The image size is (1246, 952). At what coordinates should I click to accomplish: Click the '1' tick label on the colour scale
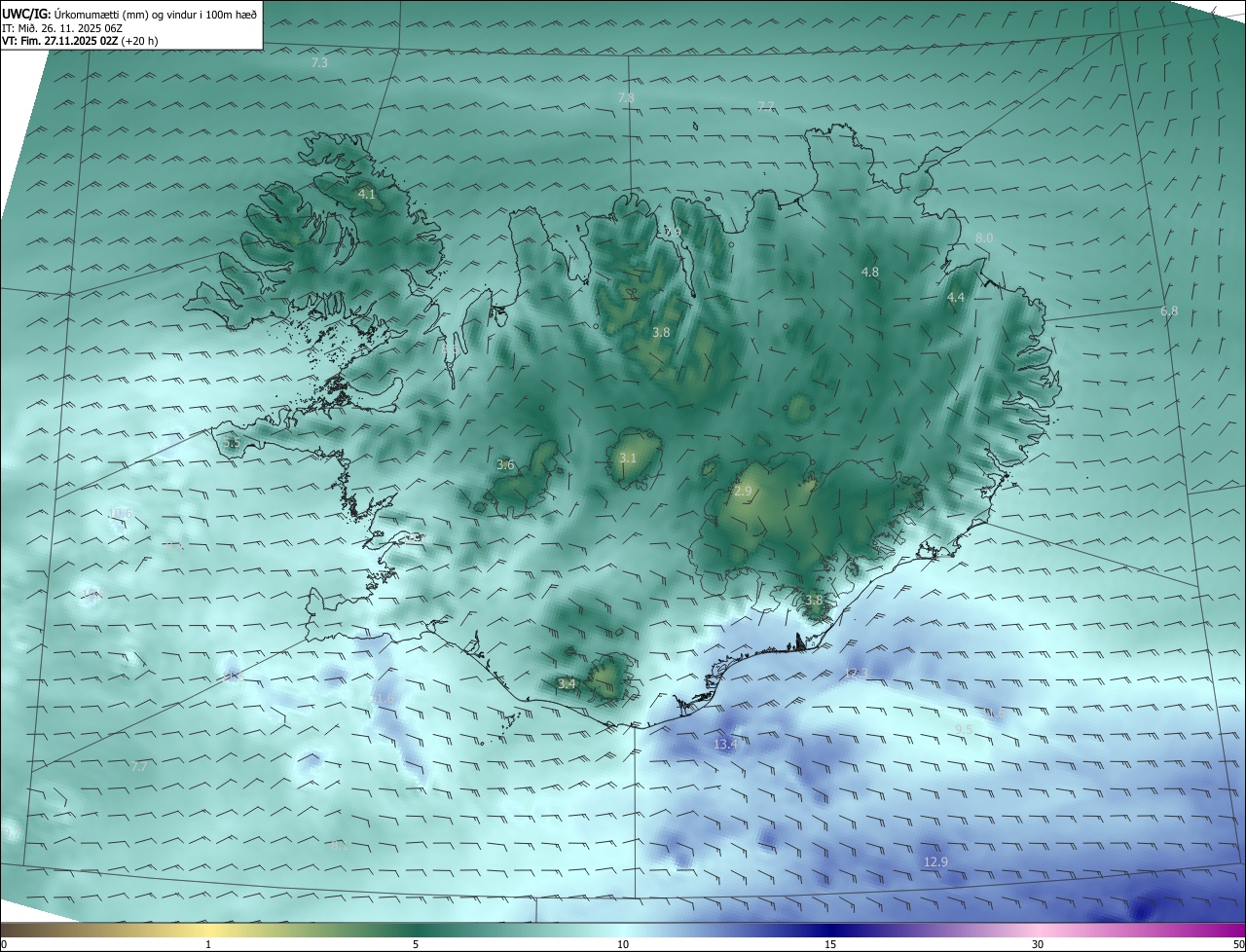(208, 944)
